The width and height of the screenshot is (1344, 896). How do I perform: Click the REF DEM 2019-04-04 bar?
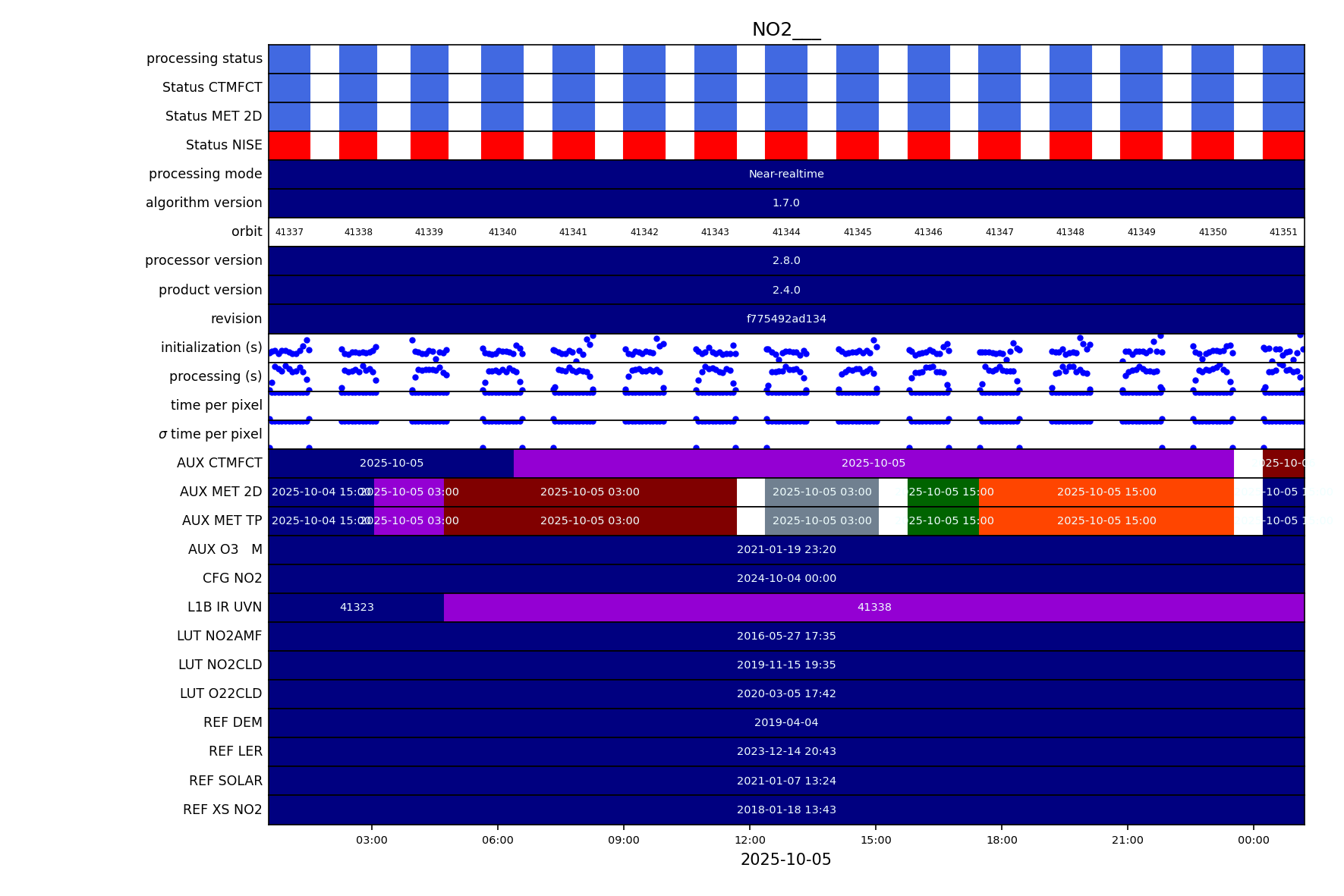point(785,723)
